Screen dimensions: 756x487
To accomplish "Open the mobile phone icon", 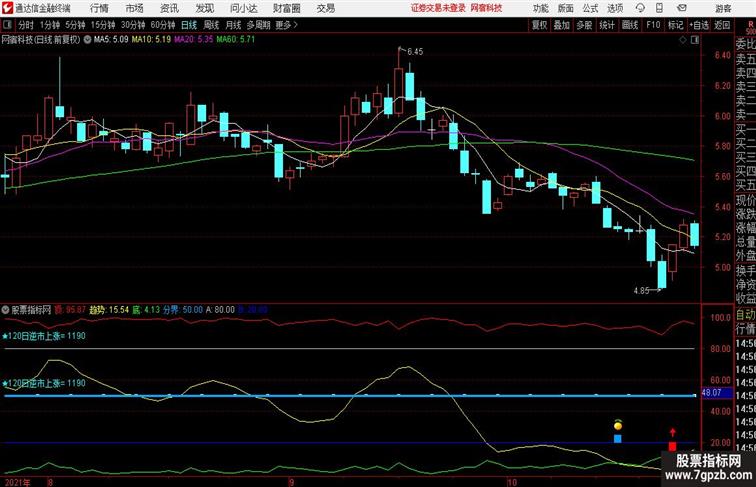I will pos(660,8).
